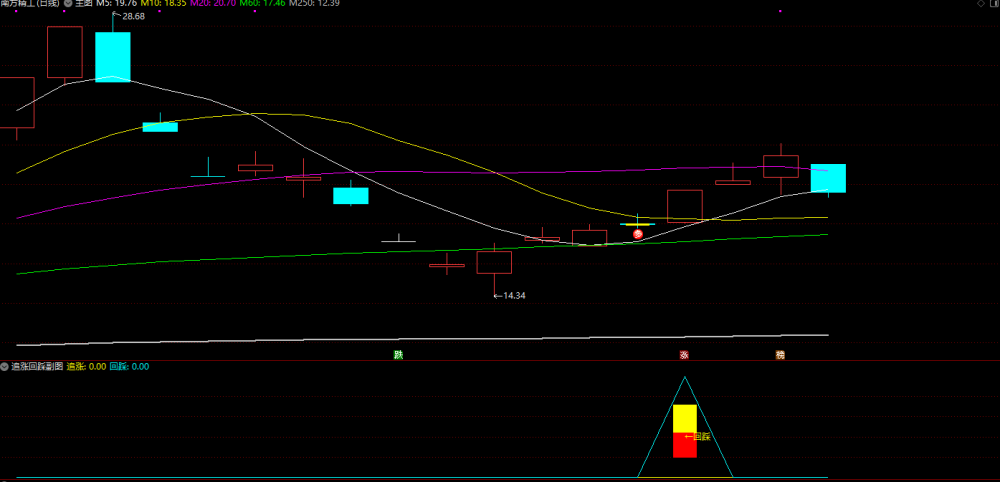The image size is (1000, 482).
Task: Click the red 涨 marker on the time axis
Action: pos(684,354)
